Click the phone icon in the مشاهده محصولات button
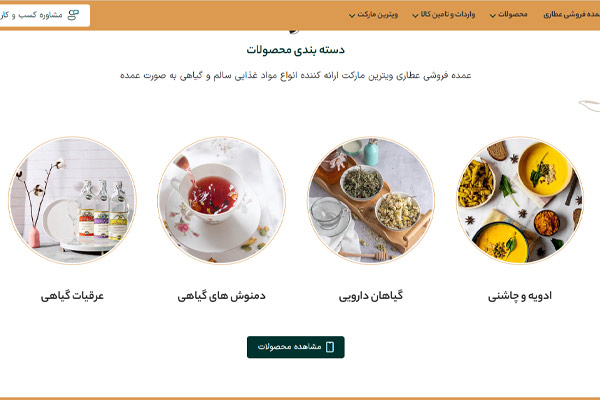Viewport: 600px width, 400px height. 329,347
